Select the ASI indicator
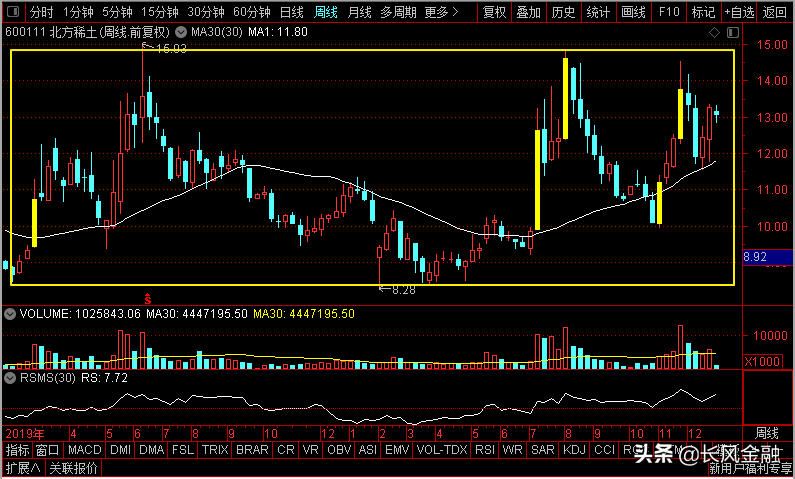The image size is (795, 479). click(x=368, y=450)
